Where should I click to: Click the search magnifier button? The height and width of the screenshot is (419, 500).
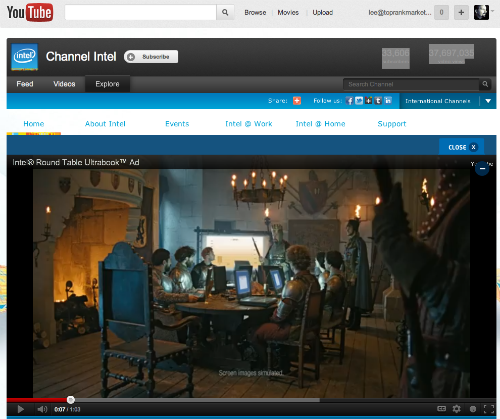tap(225, 12)
